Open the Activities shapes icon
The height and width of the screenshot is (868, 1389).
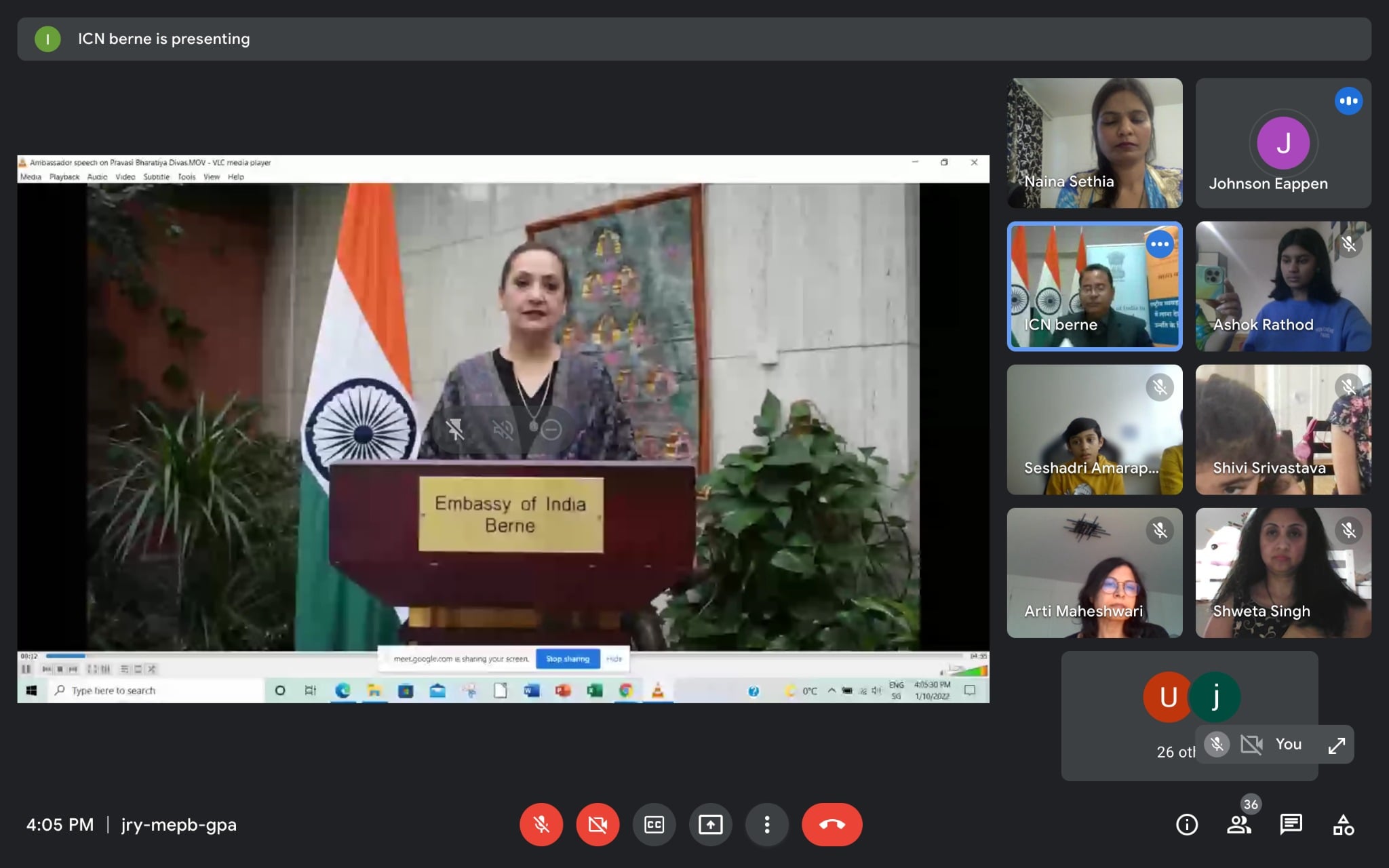point(1343,825)
